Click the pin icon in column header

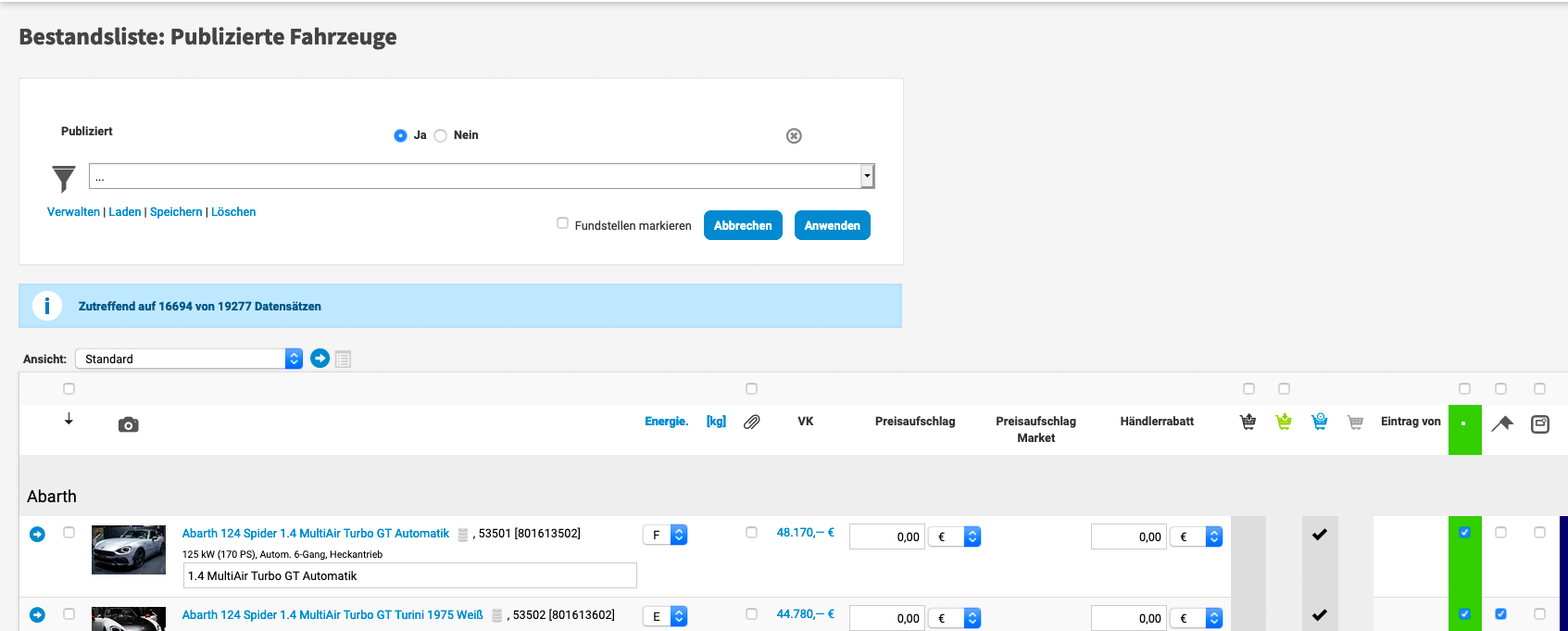1501,423
